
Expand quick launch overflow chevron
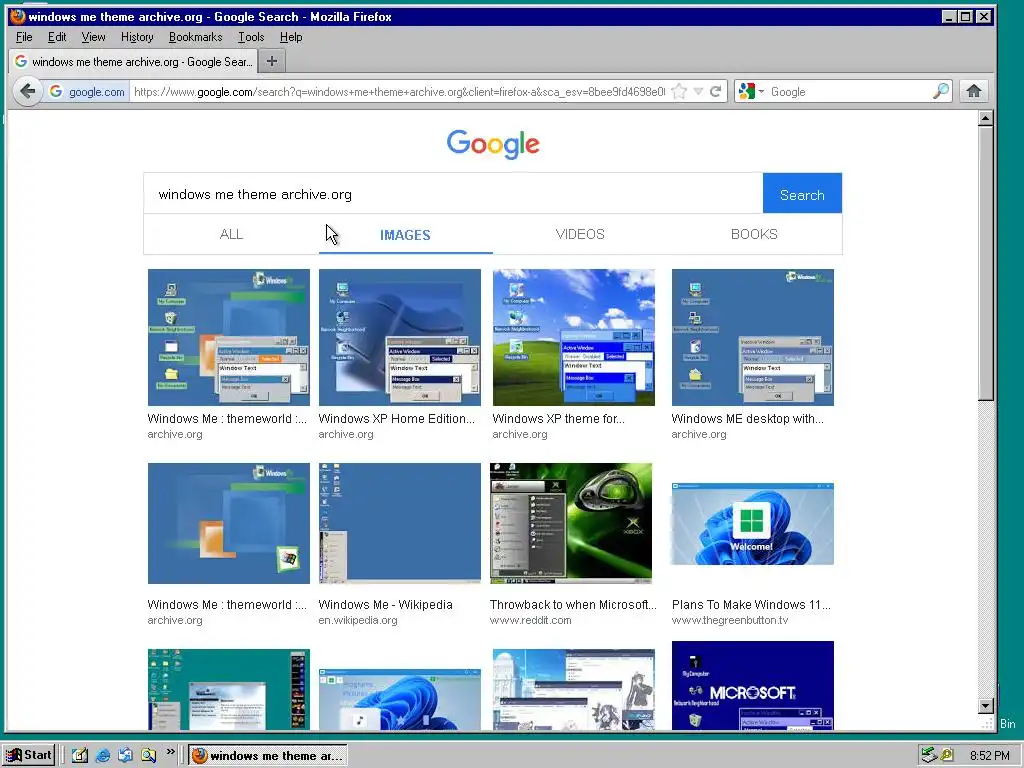pyautogui.click(x=170, y=752)
